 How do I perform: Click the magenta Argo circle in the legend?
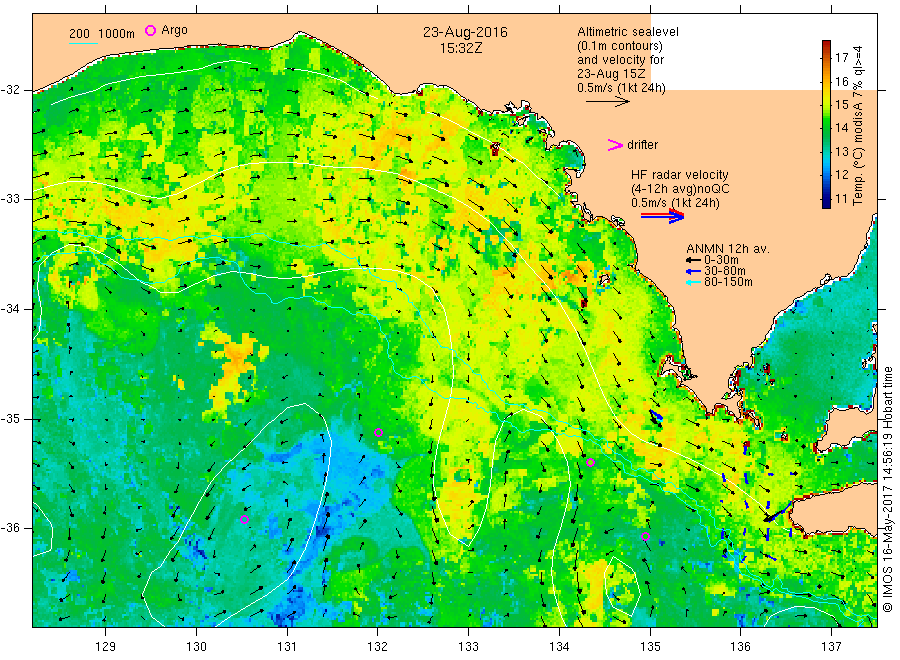150,30
